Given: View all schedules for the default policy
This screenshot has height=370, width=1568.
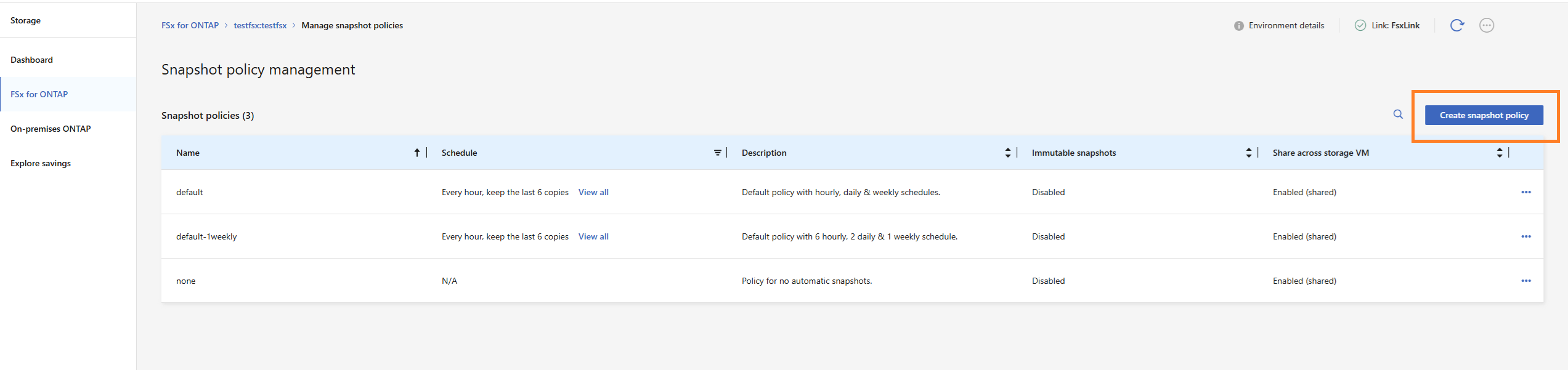Looking at the screenshot, I should [x=593, y=192].
